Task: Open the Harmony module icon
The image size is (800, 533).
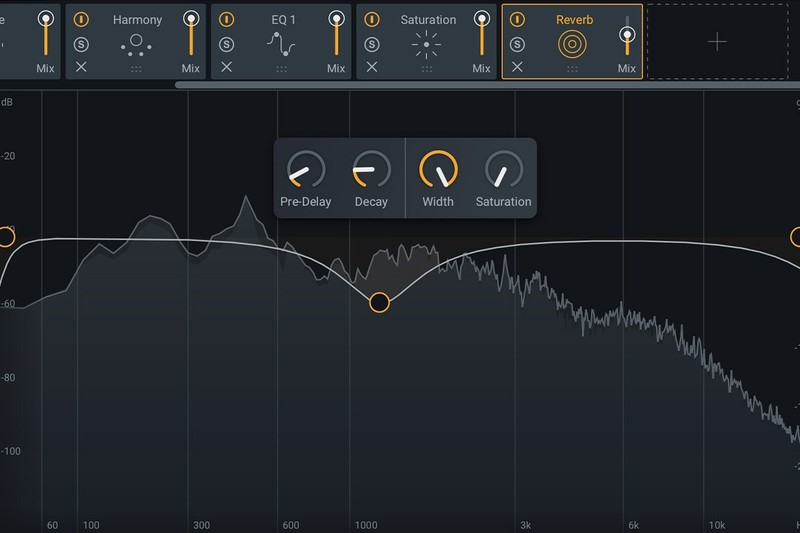Action: pos(137,44)
